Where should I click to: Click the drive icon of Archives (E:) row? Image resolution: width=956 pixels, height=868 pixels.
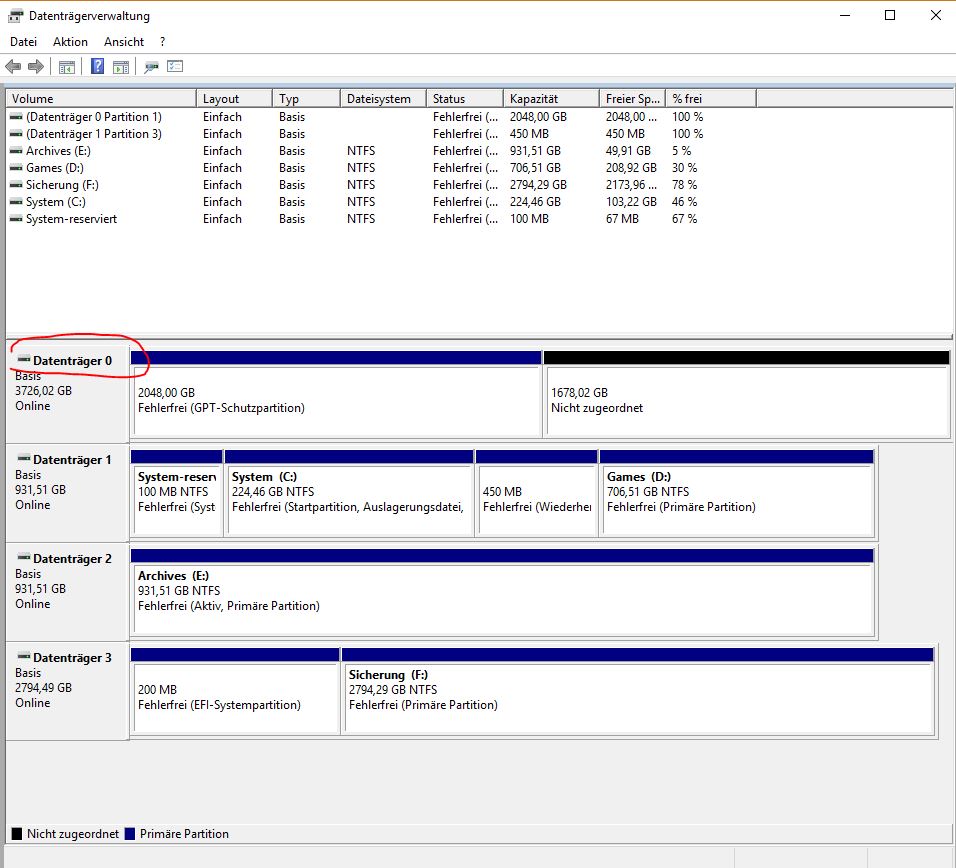[16, 151]
